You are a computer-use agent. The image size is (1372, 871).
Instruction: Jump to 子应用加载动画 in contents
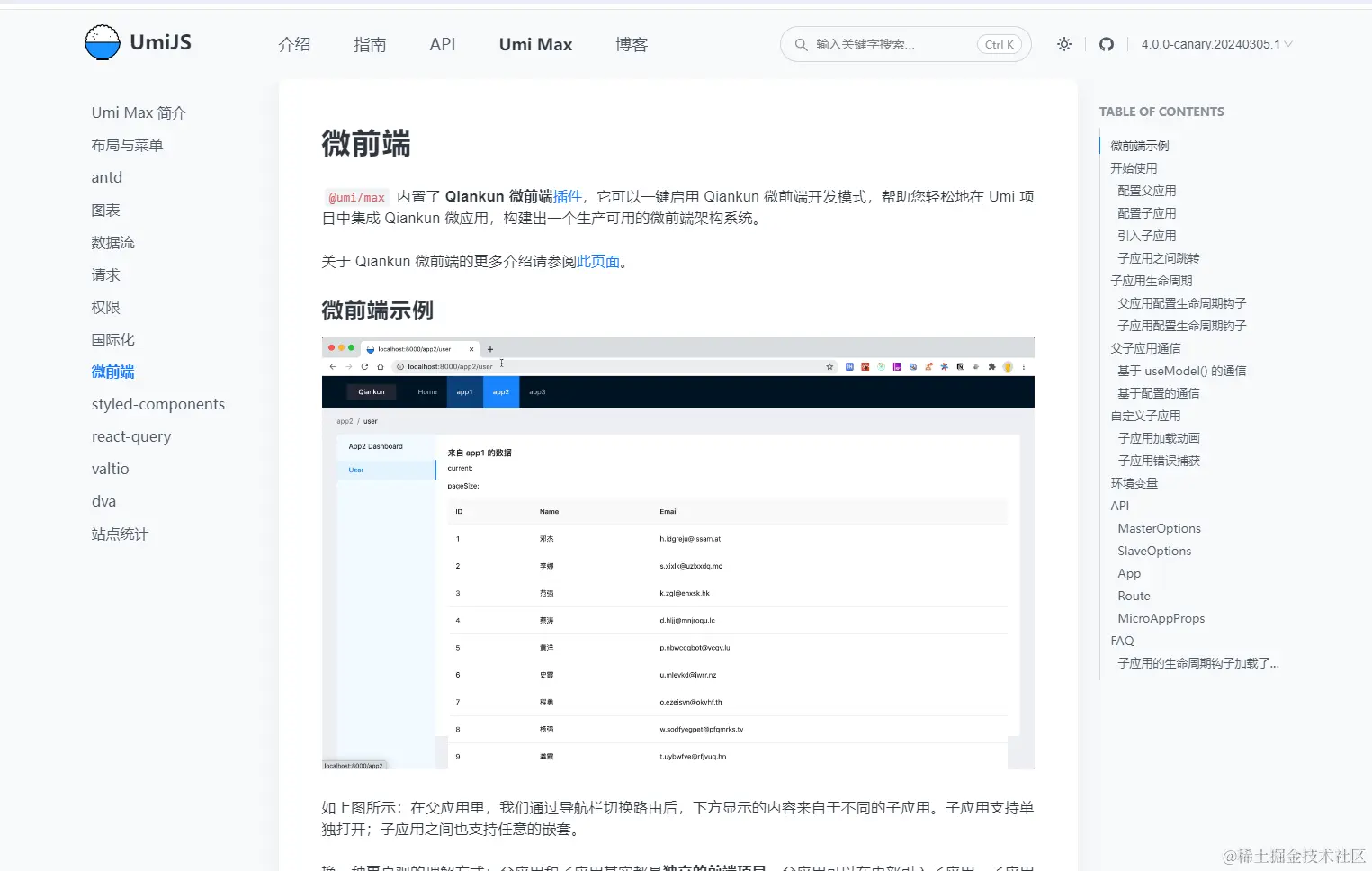tap(1158, 438)
